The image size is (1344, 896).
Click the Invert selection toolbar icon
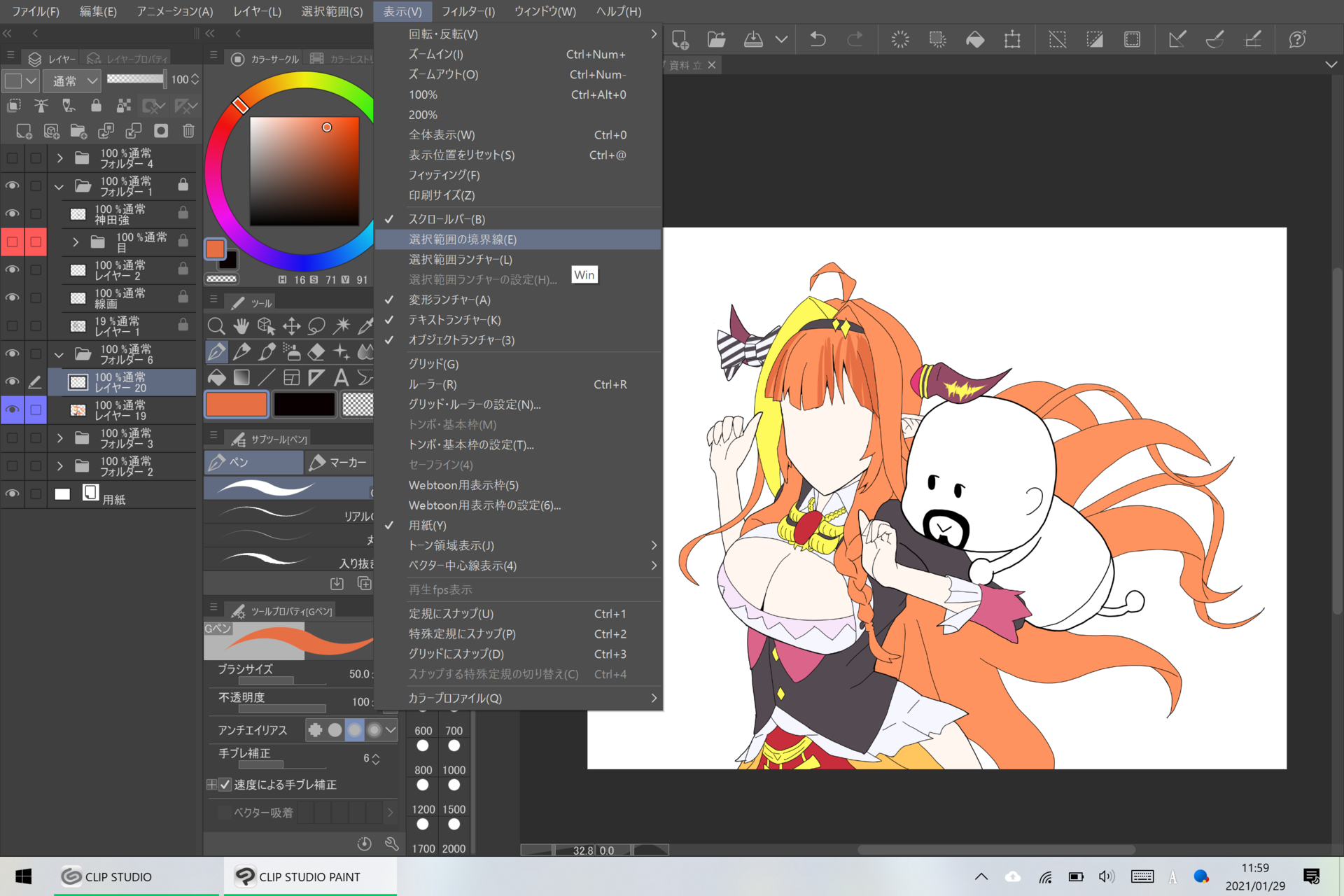click(1095, 39)
